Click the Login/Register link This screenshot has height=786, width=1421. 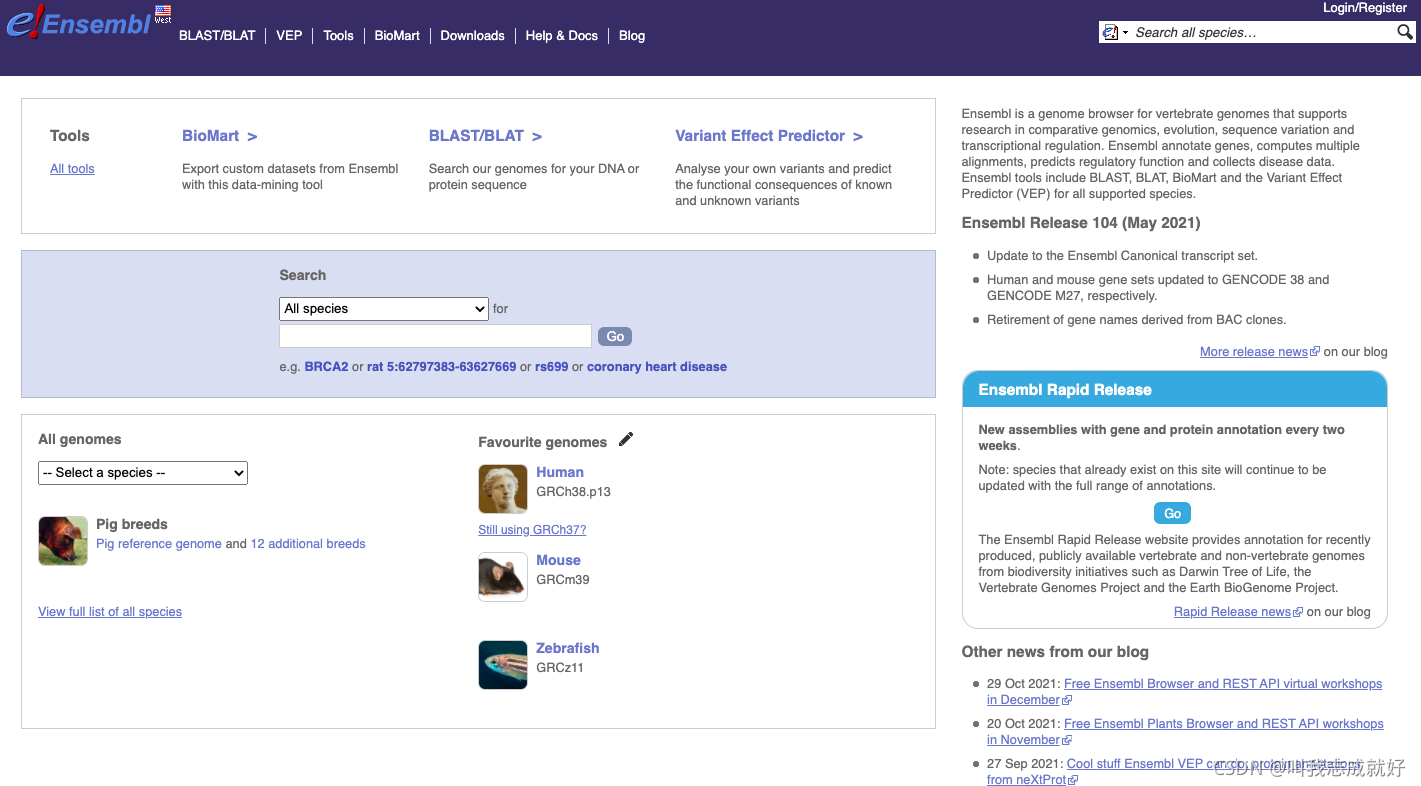click(x=1365, y=8)
